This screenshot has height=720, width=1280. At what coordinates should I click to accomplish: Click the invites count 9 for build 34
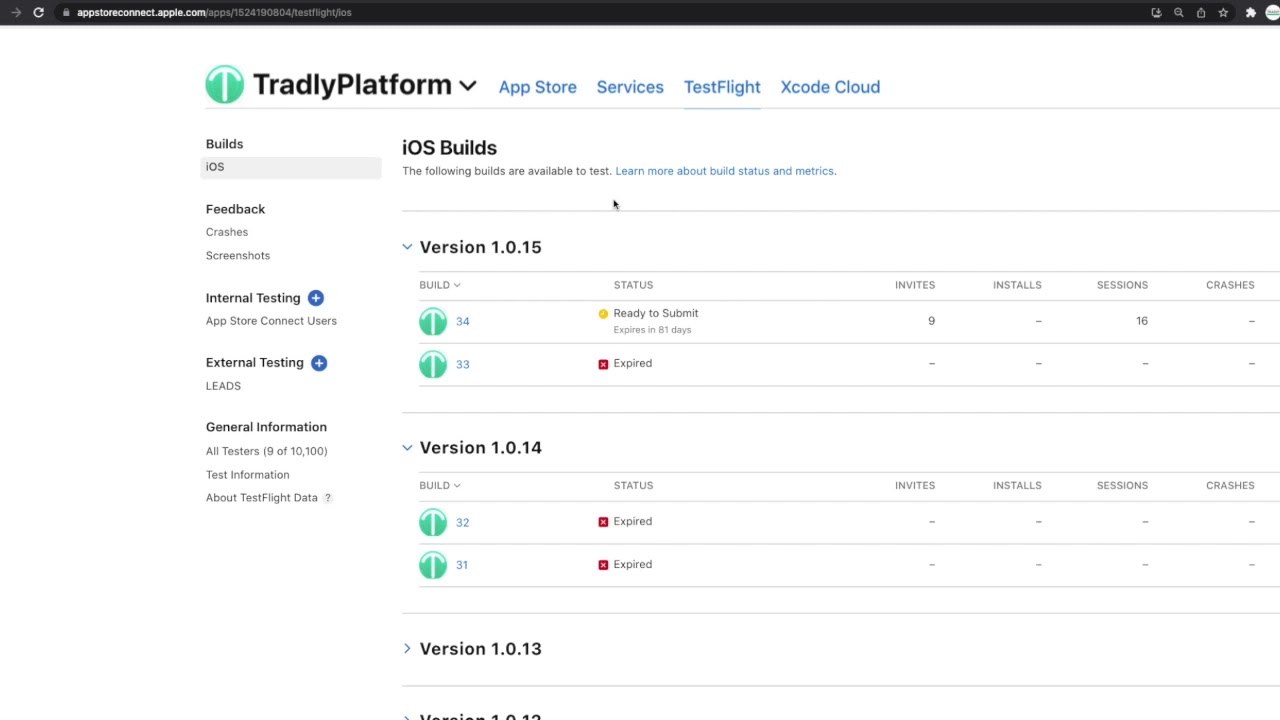pos(931,321)
